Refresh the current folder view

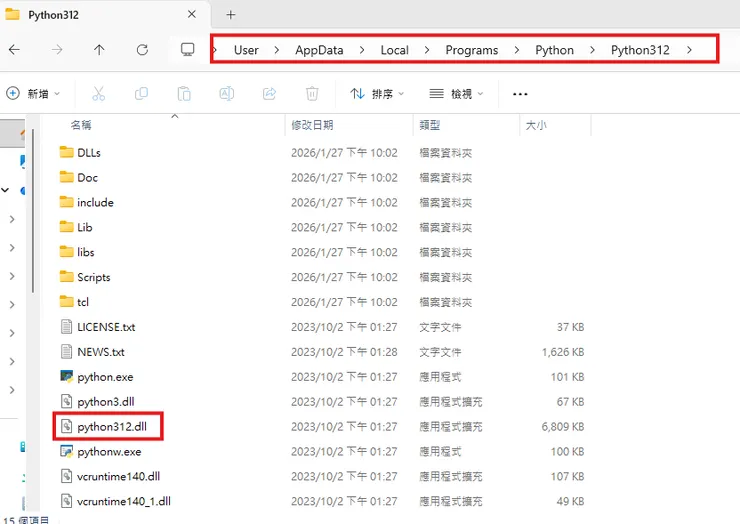tap(142, 50)
